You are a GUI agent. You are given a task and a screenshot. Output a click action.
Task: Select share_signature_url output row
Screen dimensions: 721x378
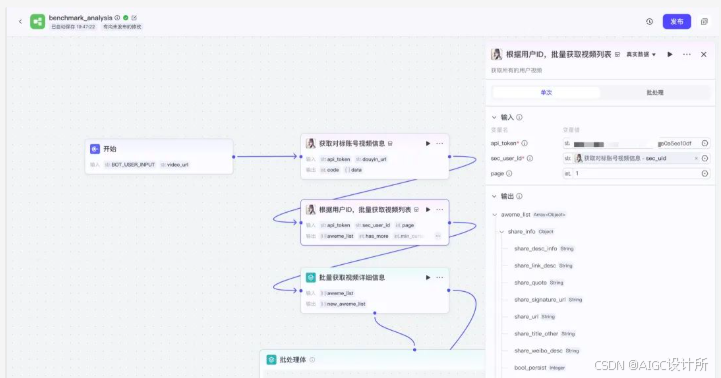click(548, 300)
